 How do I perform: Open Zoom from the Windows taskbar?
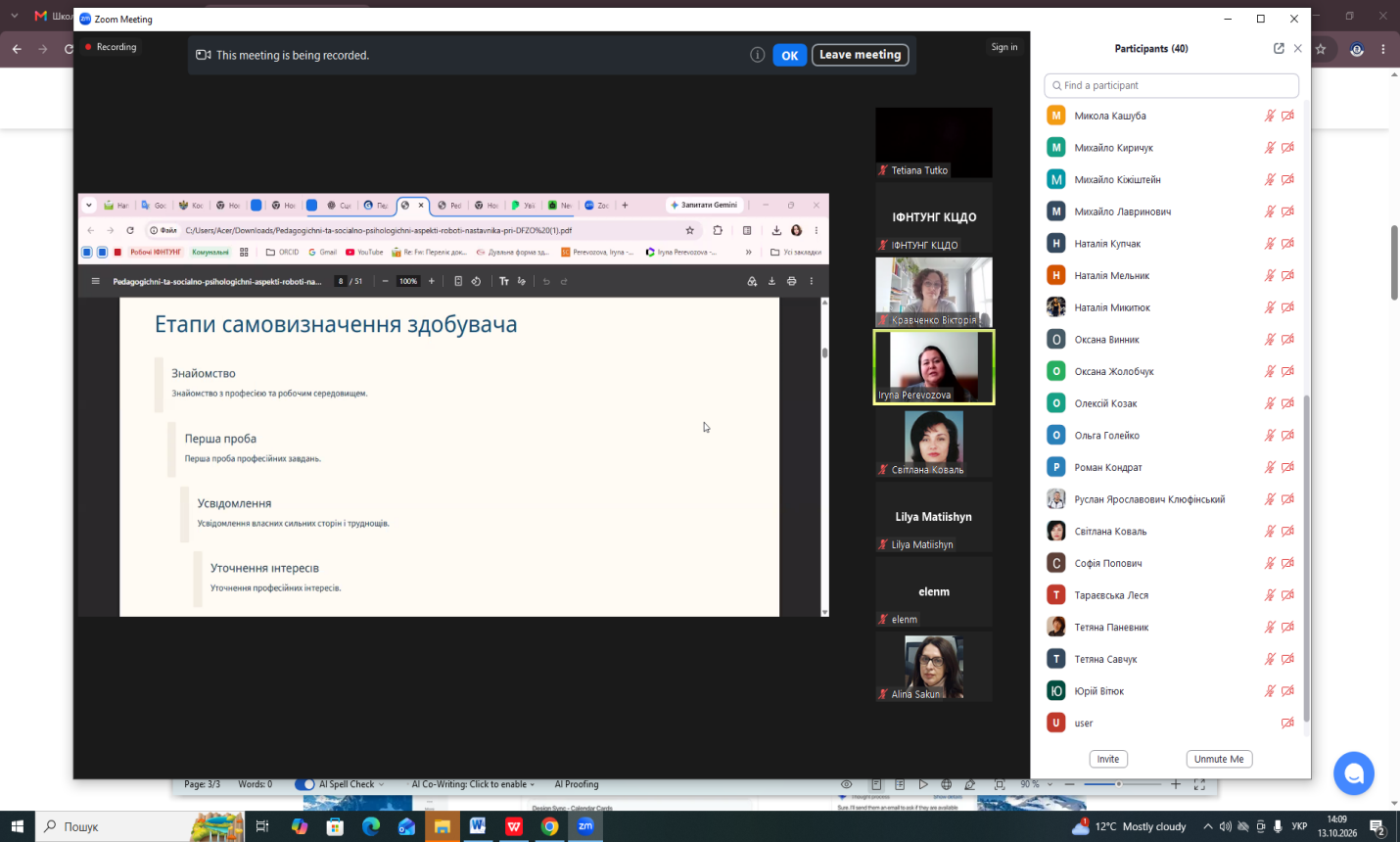(x=585, y=826)
